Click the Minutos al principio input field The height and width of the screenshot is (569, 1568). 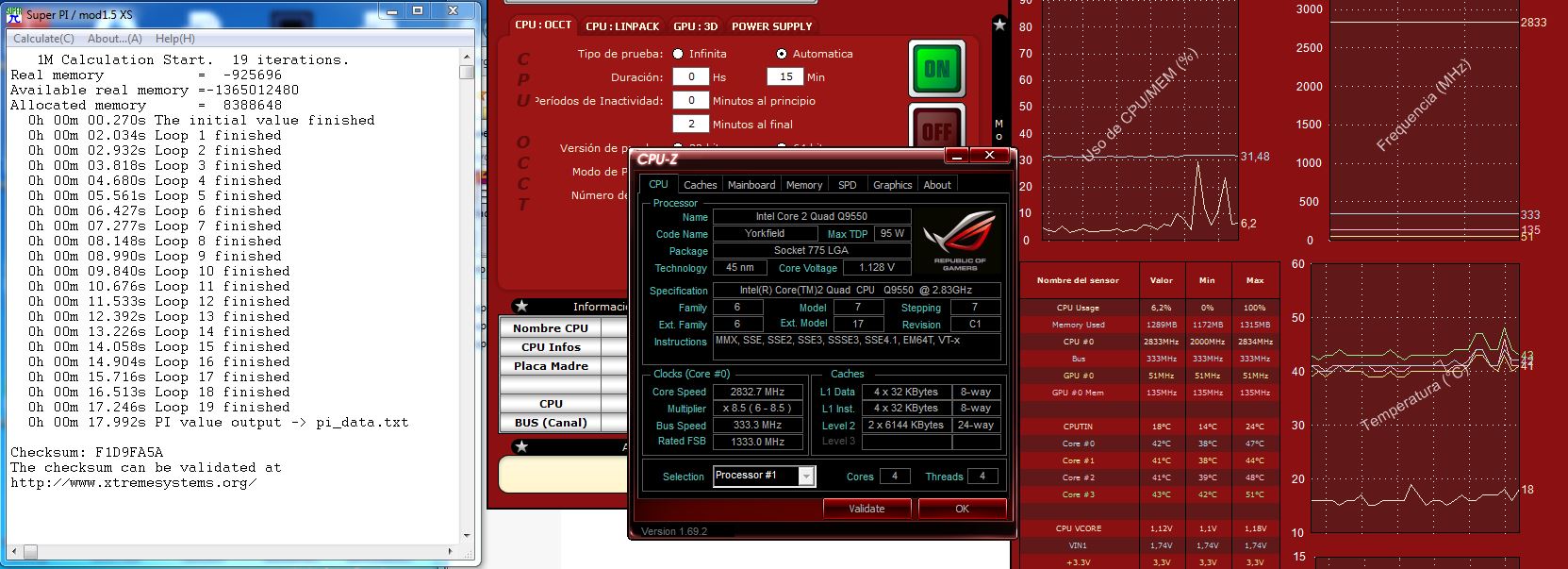click(691, 101)
